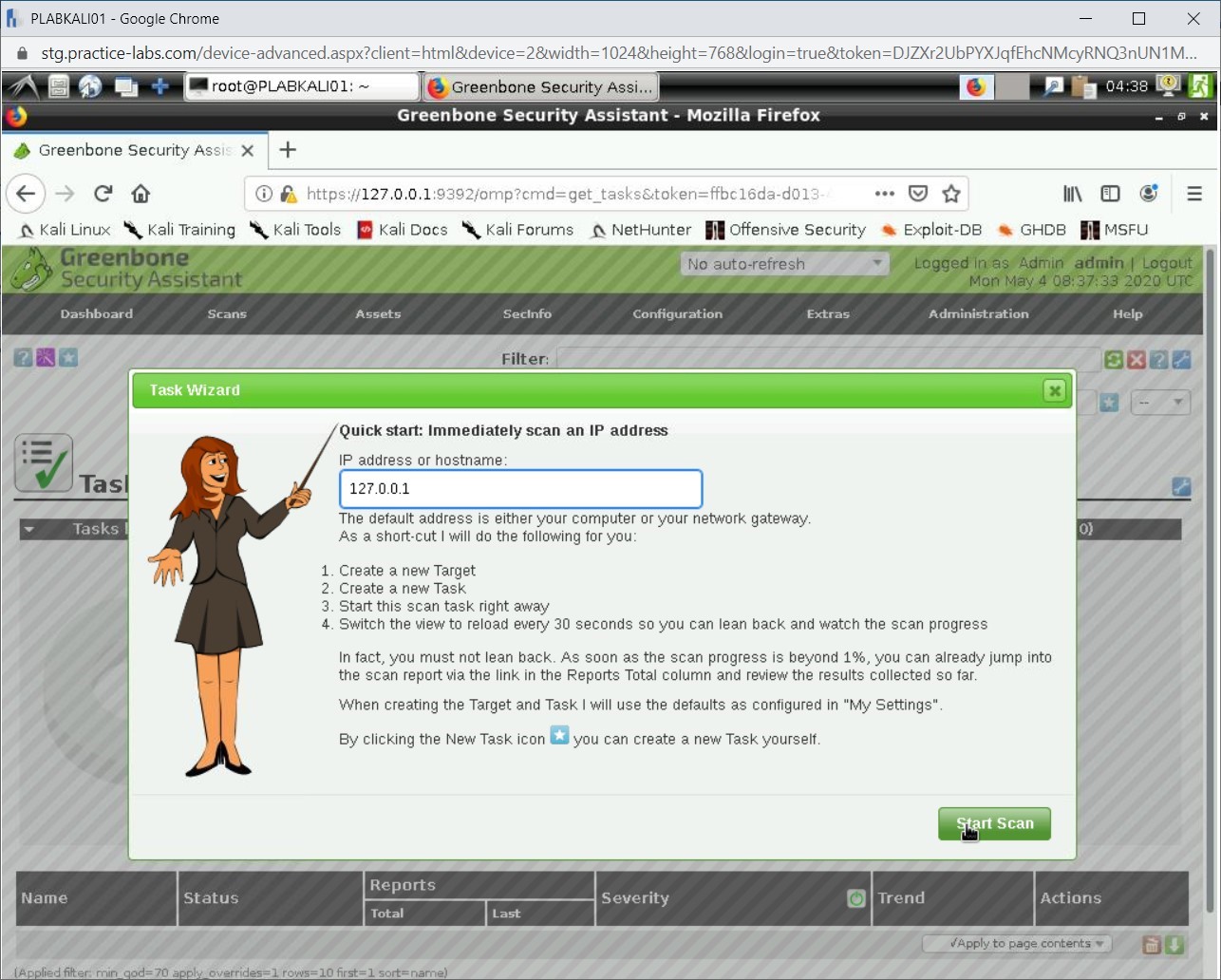Image resolution: width=1221 pixels, height=980 pixels.
Task: Expand the No auto-refresh dropdown
Action: pos(784,264)
